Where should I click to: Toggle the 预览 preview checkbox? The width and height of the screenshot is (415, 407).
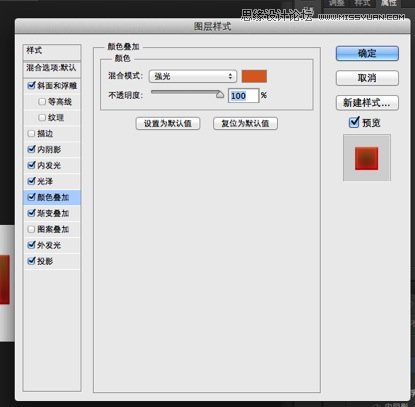click(354, 122)
